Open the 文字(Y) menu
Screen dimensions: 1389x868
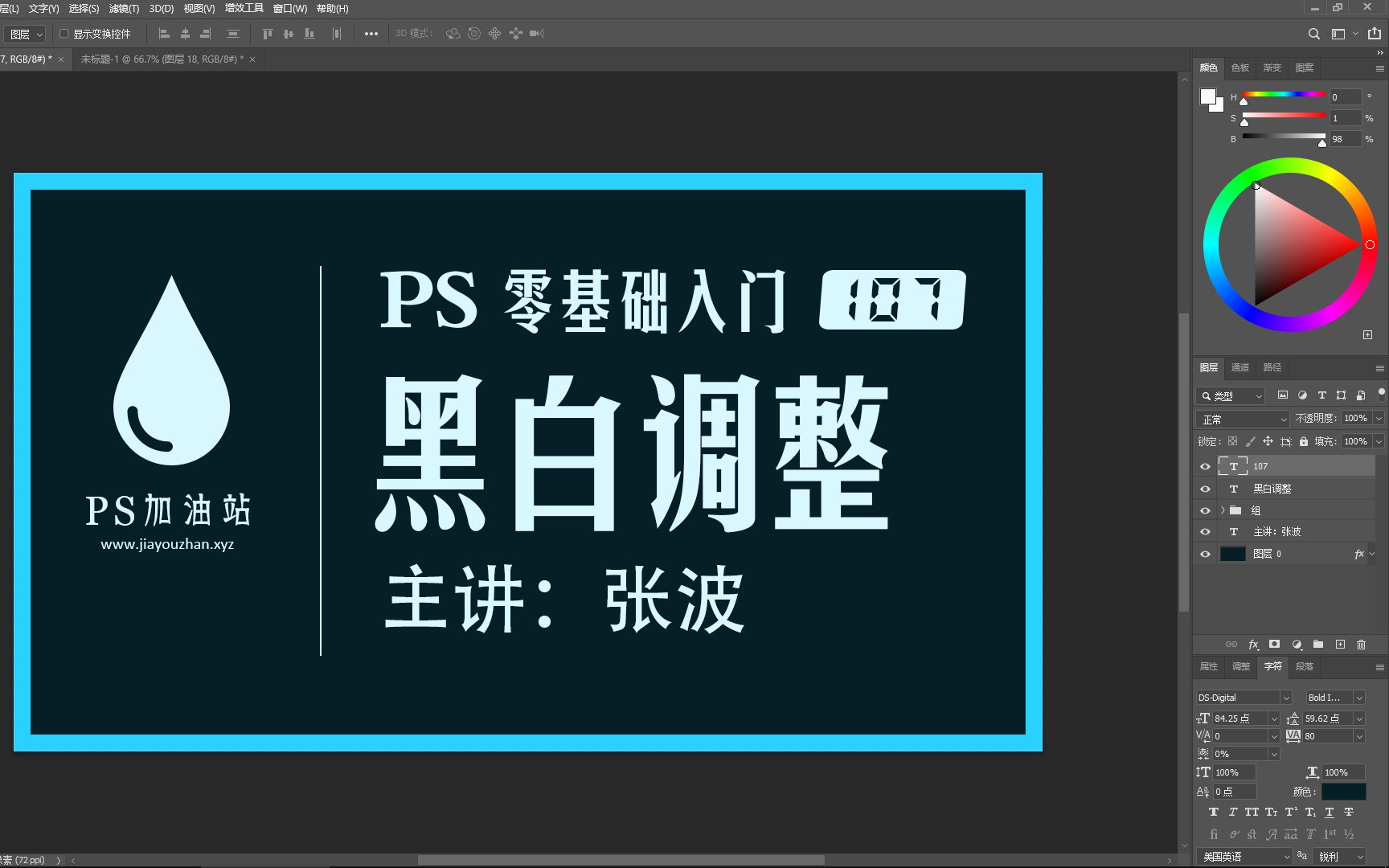43,9
